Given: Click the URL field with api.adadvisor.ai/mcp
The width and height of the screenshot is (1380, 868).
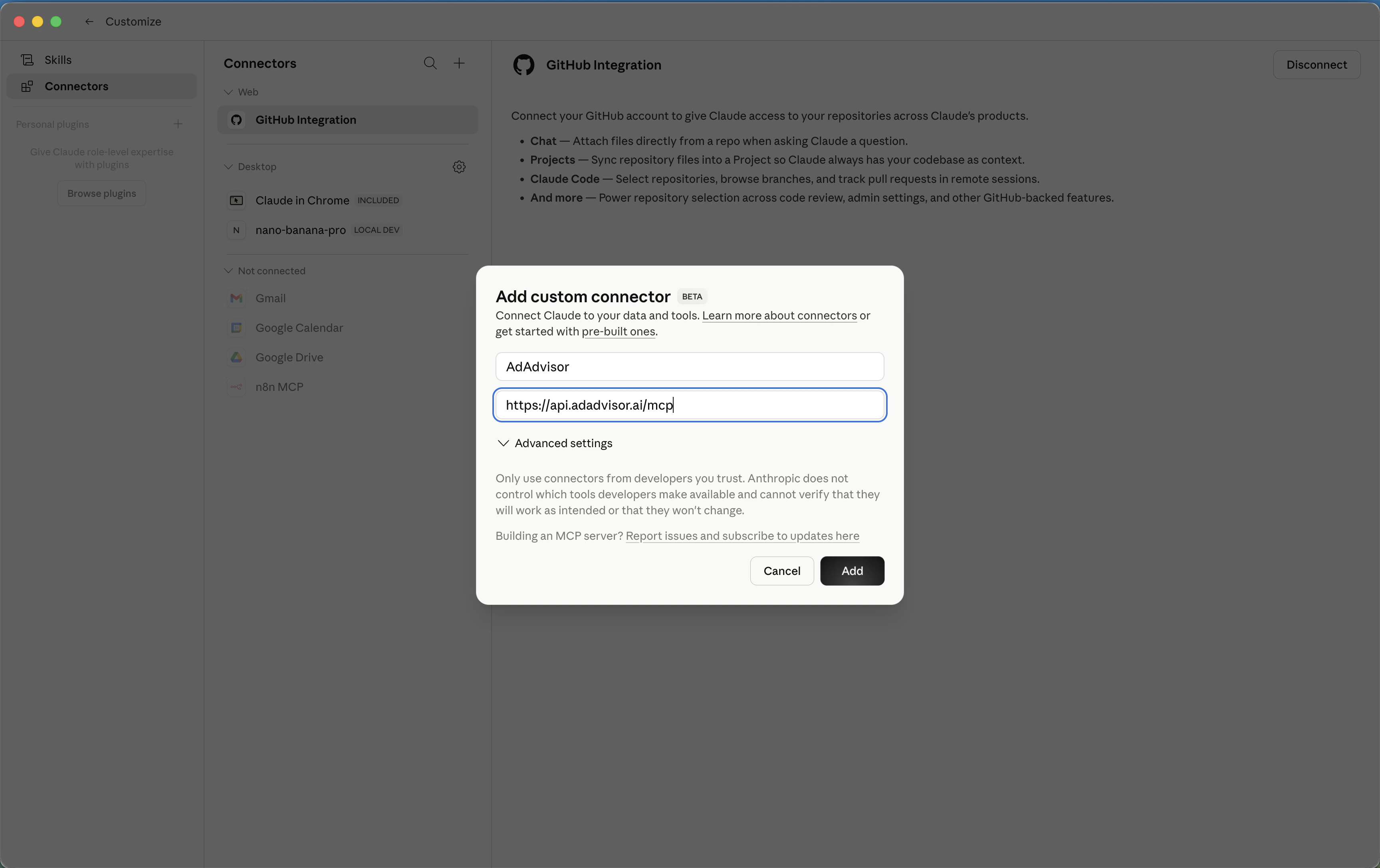Looking at the screenshot, I should click(x=690, y=405).
